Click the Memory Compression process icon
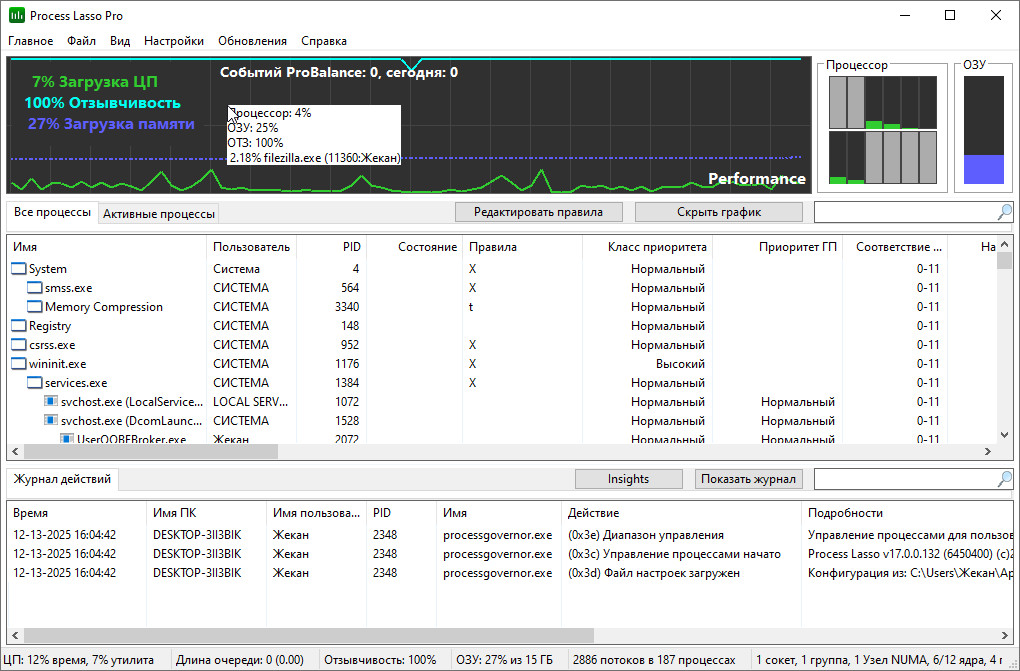Image resolution: width=1020 pixels, height=671 pixels. point(35,307)
